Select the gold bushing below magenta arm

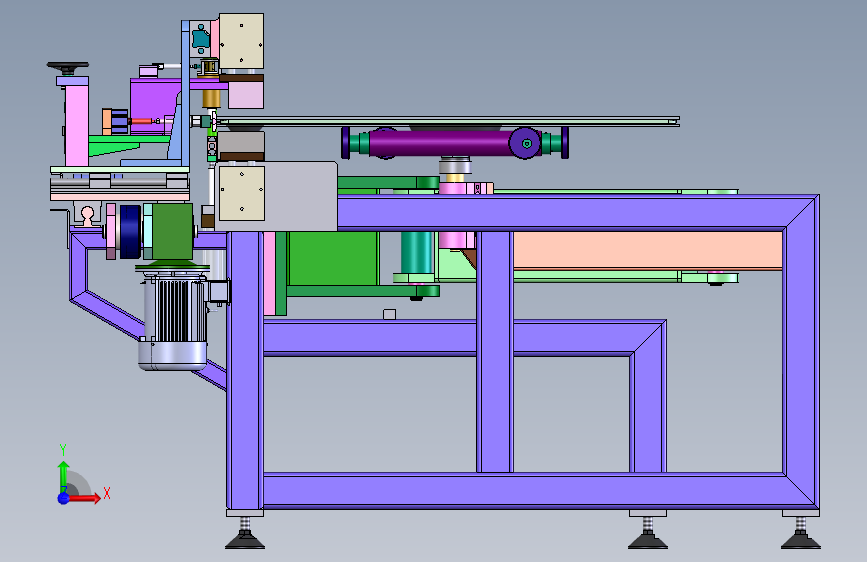pos(211,98)
